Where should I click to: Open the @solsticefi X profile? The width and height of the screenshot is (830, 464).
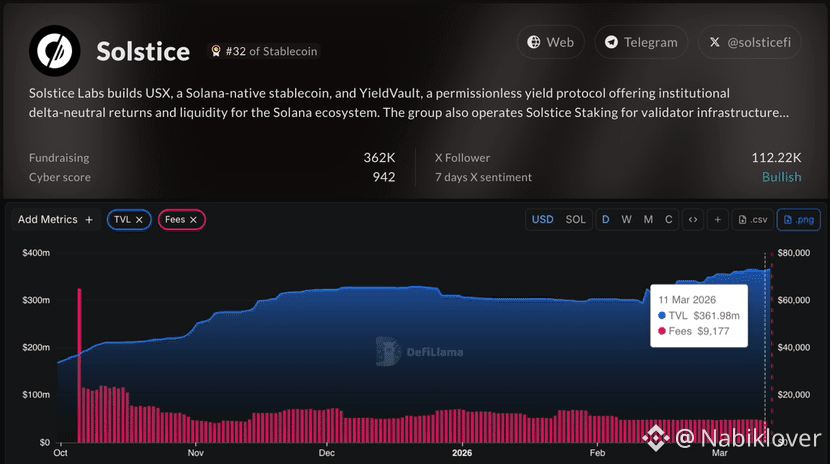tap(750, 42)
